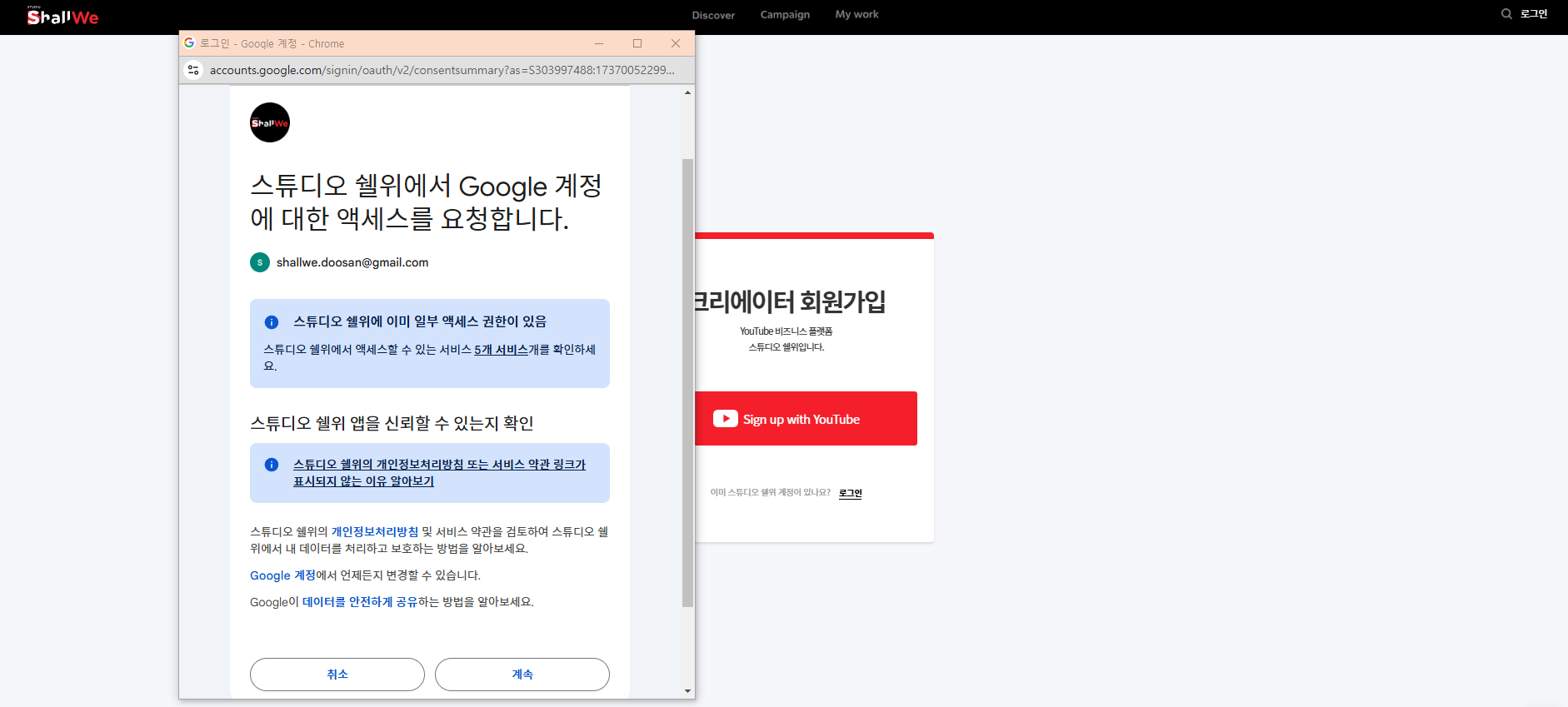Image resolution: width=1568 pixels, height=707 pixels.
Task: Open the 5개 서비스 link
Action: (502, 350)
